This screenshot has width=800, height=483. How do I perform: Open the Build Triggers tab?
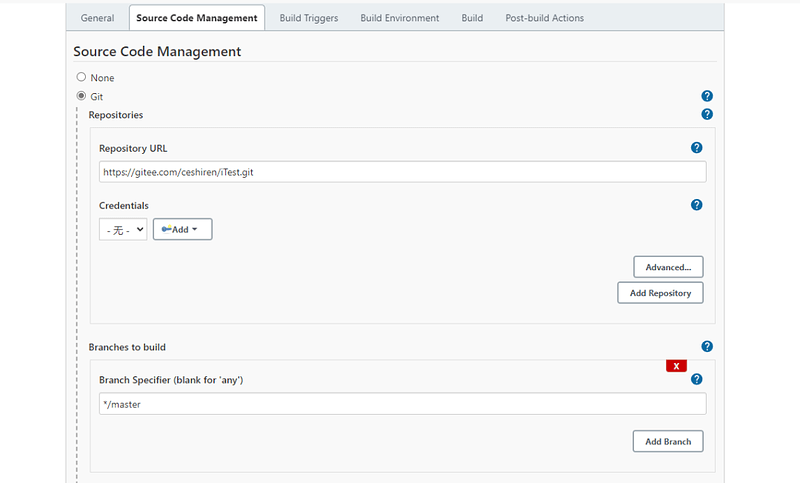[x=309, y=18]
